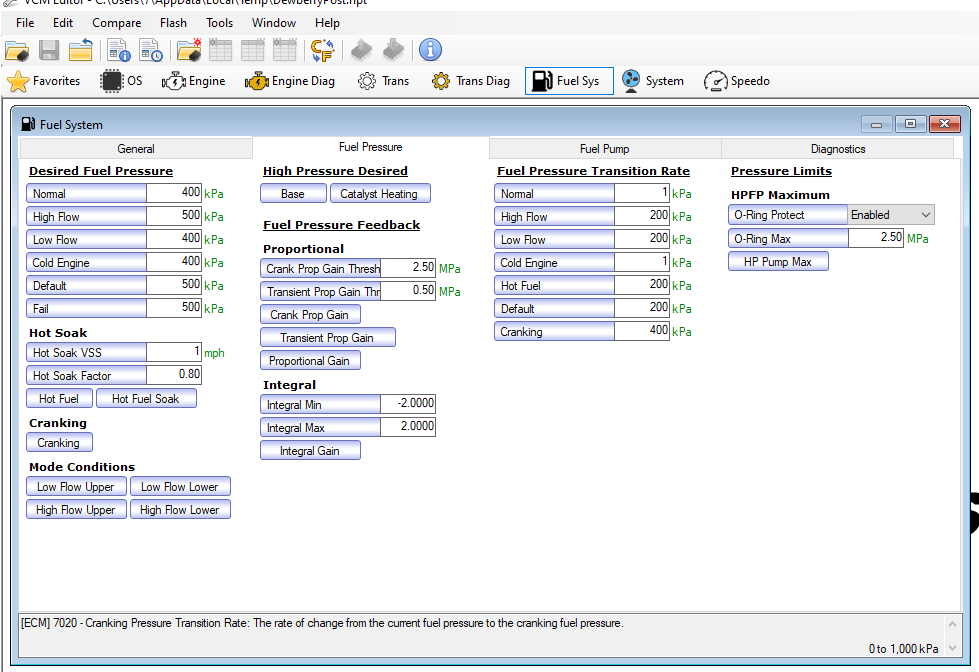Click the open file folder icon
Screen dimensions: 979x672
pyautogui.click(x=16, y=50)
